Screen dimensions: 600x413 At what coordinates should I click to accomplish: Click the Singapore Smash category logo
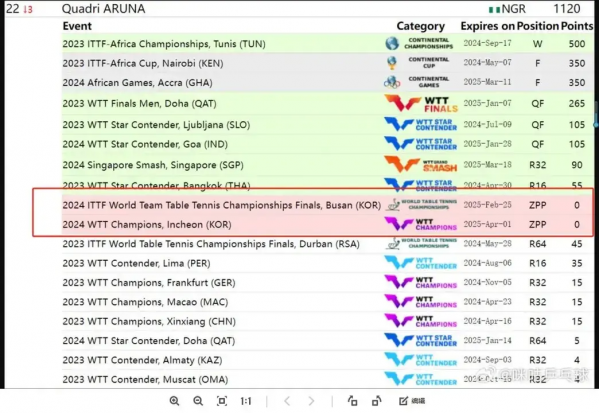(420, 164)
